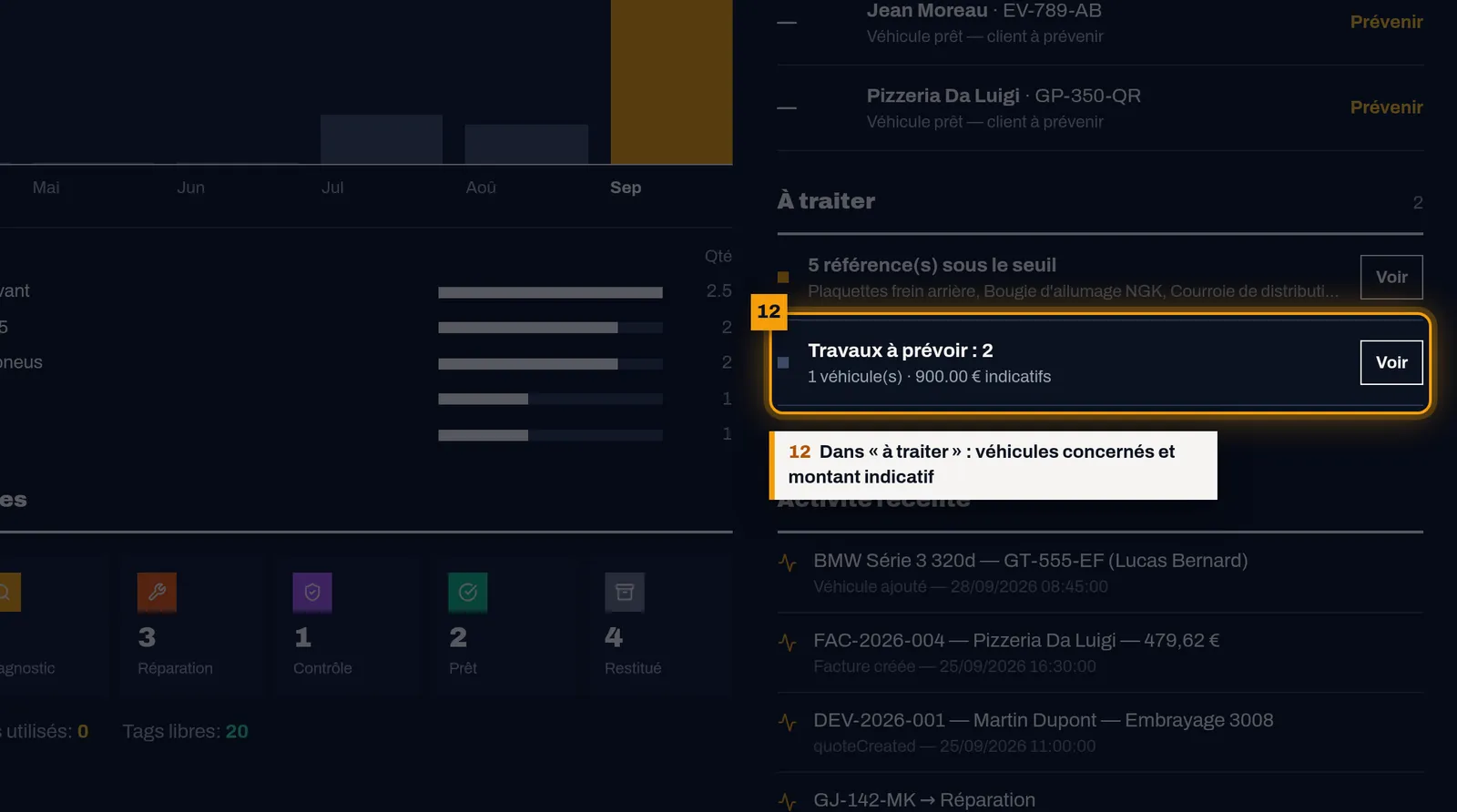1457x812 pixels.
Task: Open the Prêt checkmark icon
Action: (x=468, y=592)
